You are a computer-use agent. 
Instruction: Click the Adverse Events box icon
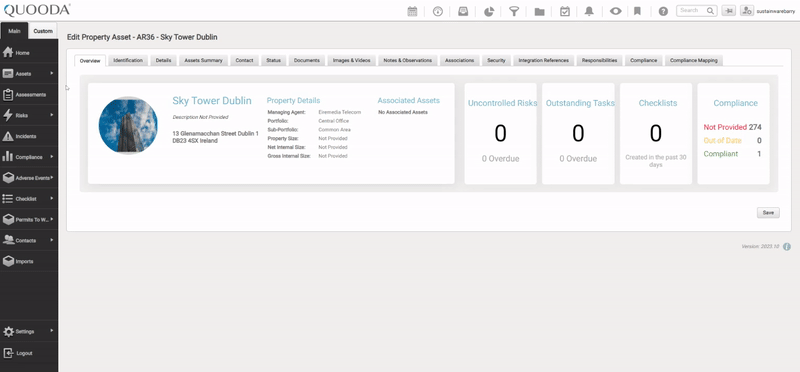click(x=8, y=178)
